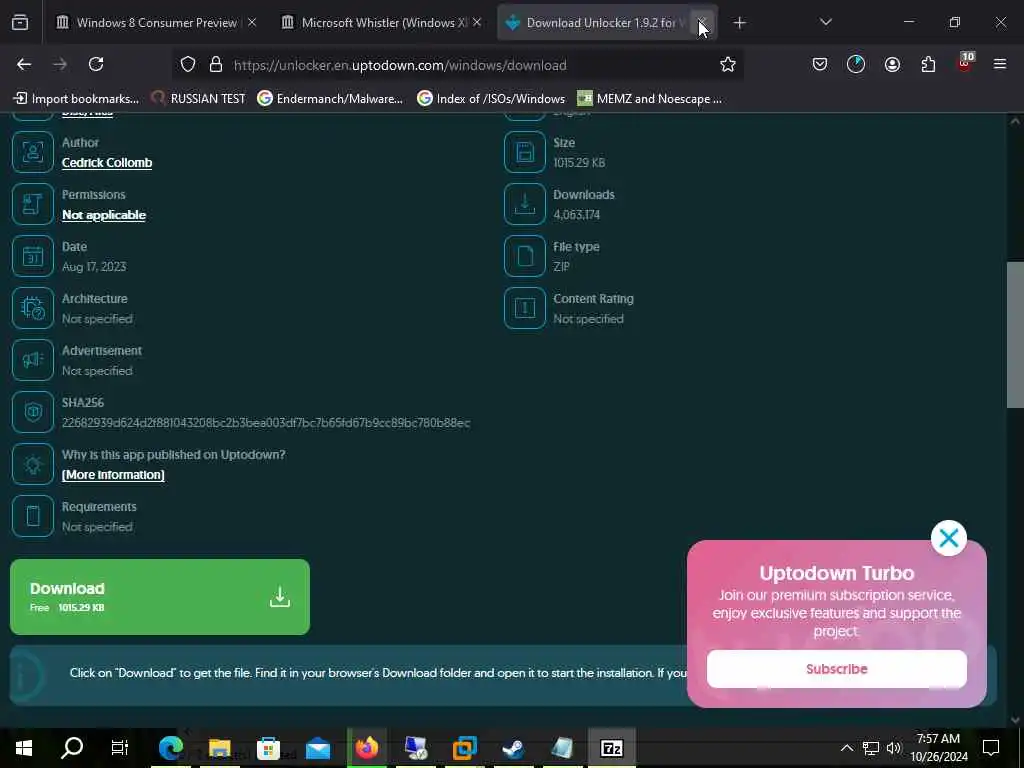Click the SHA256 shield icon

tap(33, 412)
